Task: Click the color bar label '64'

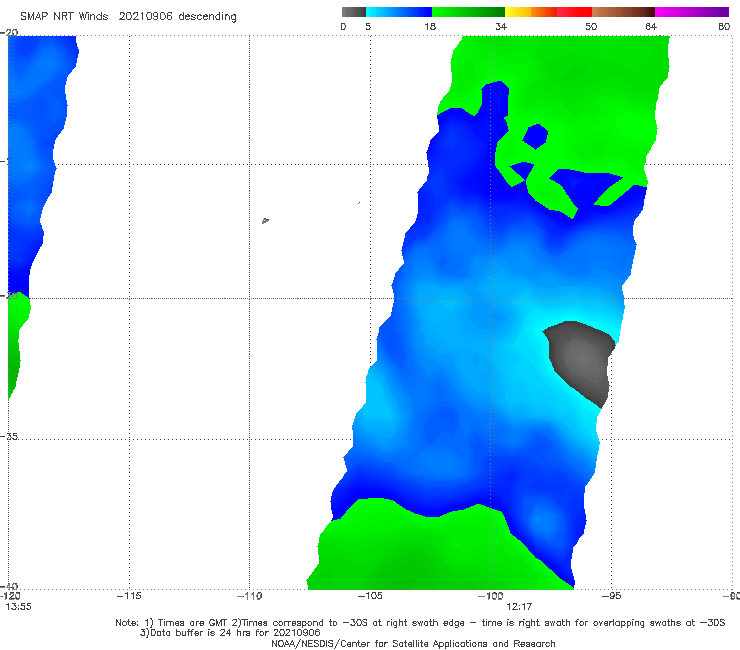Action: click(x=651, y=27)
